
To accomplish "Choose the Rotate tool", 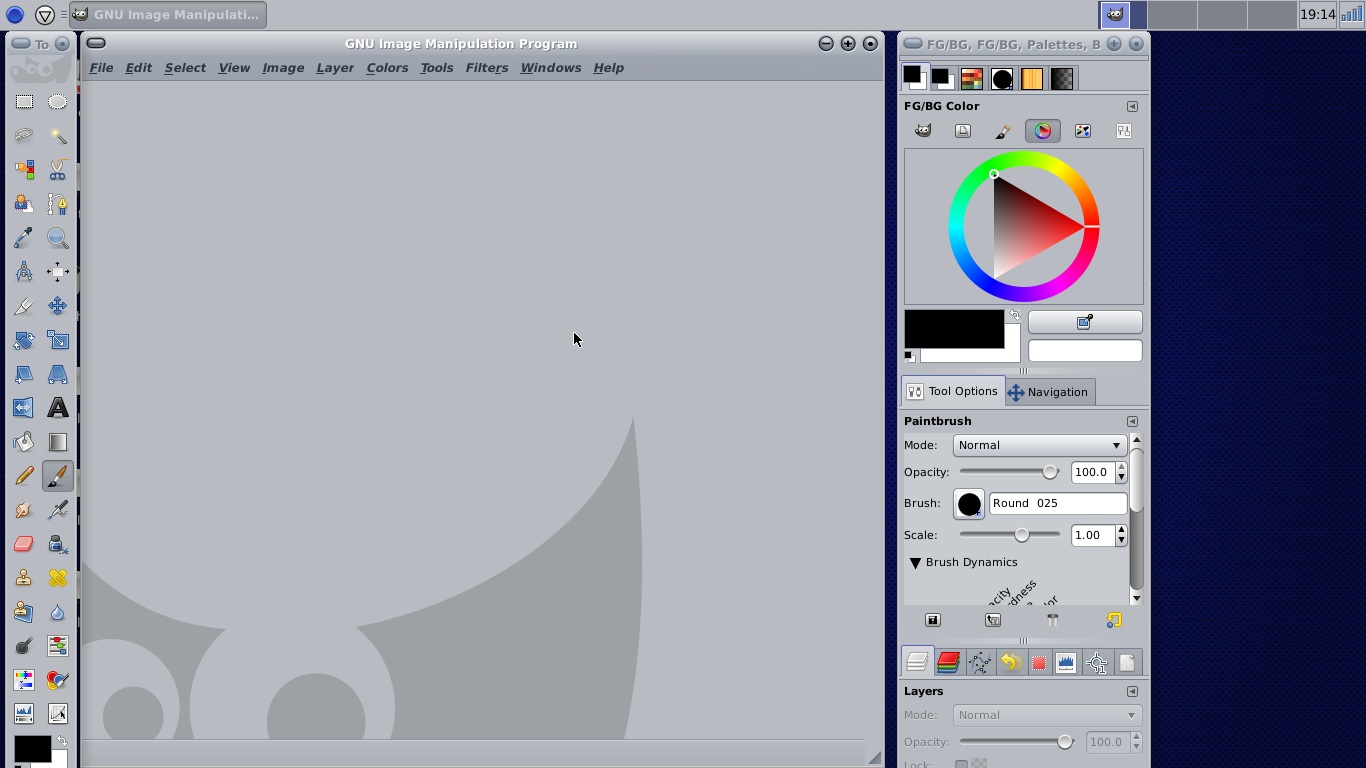I will point(24,340).
